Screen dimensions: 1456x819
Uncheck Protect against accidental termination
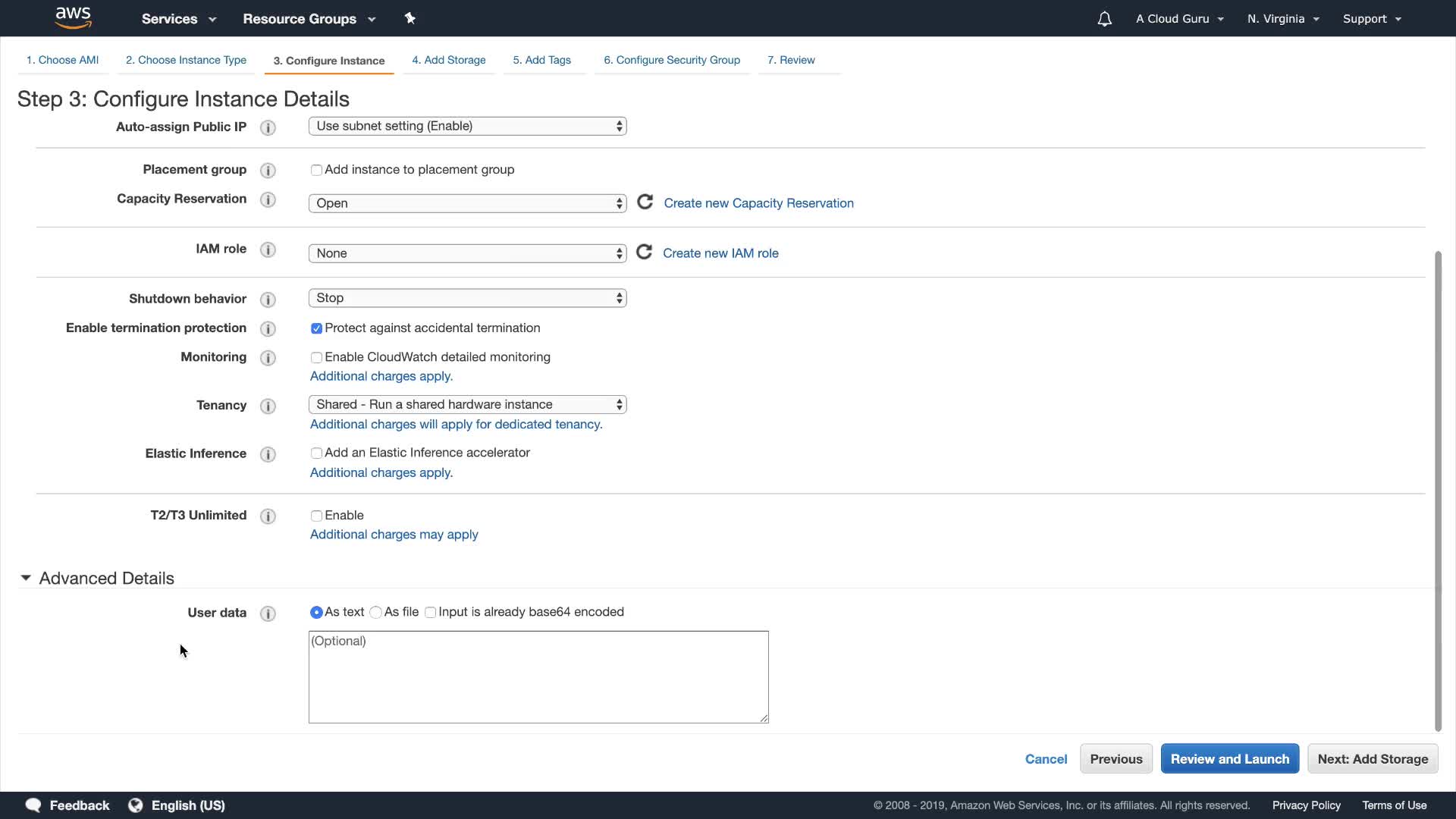click(x=316, y=328)
